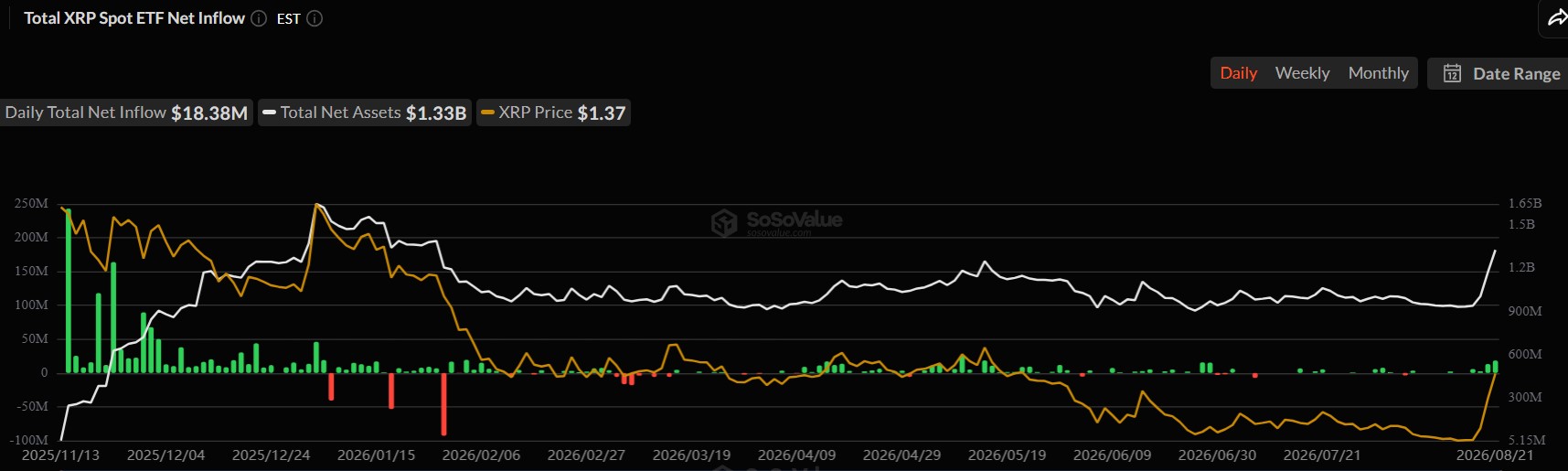
Task: Open info icon beside Net Inflow title
Action: (259, 18)
